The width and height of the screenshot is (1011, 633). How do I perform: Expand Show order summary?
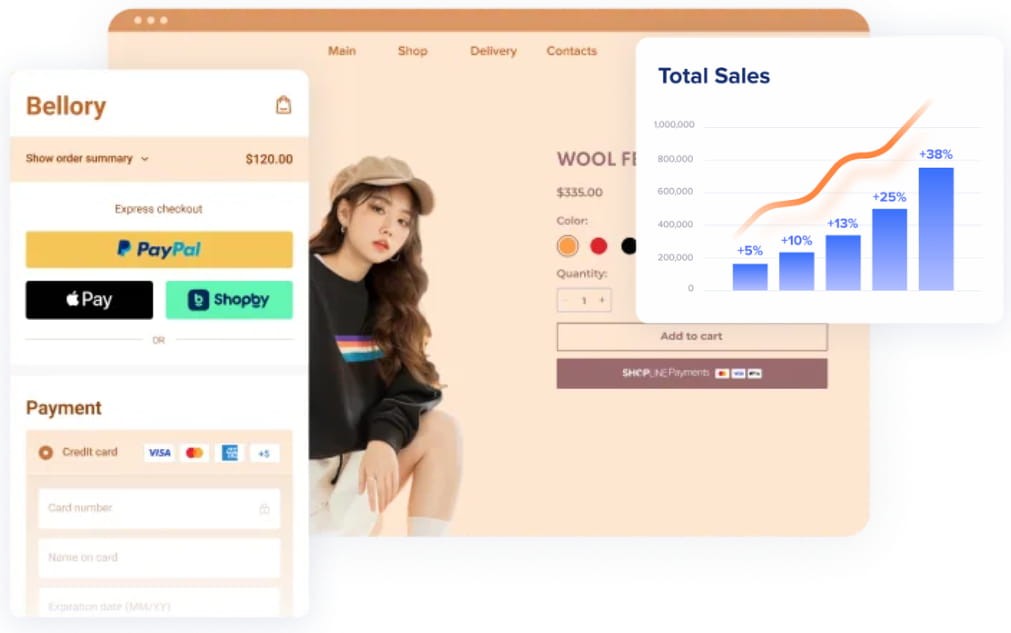[x=87, y=158]
